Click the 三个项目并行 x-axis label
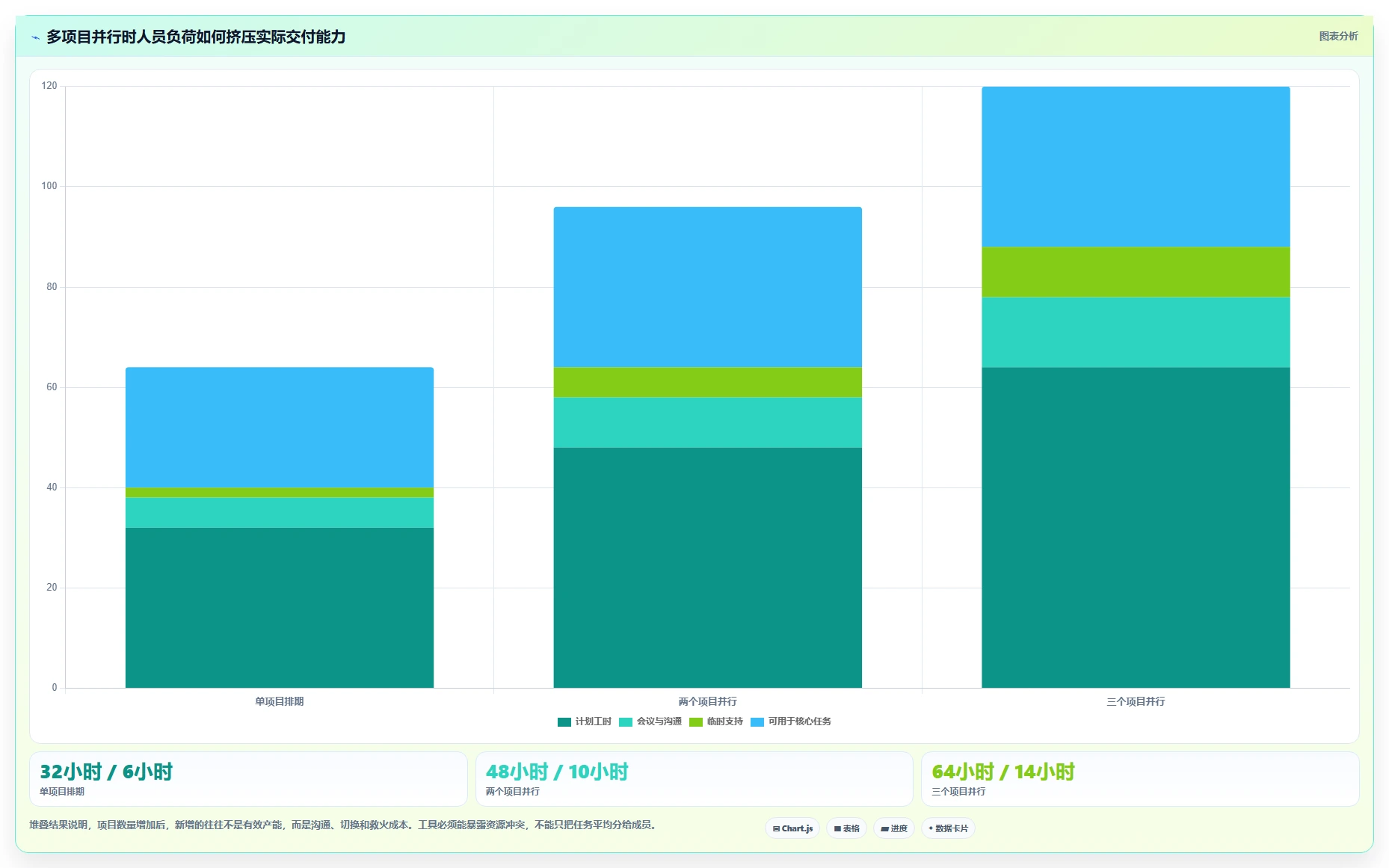This screenshot has width=1389, height=868. tap(1136, 701)
